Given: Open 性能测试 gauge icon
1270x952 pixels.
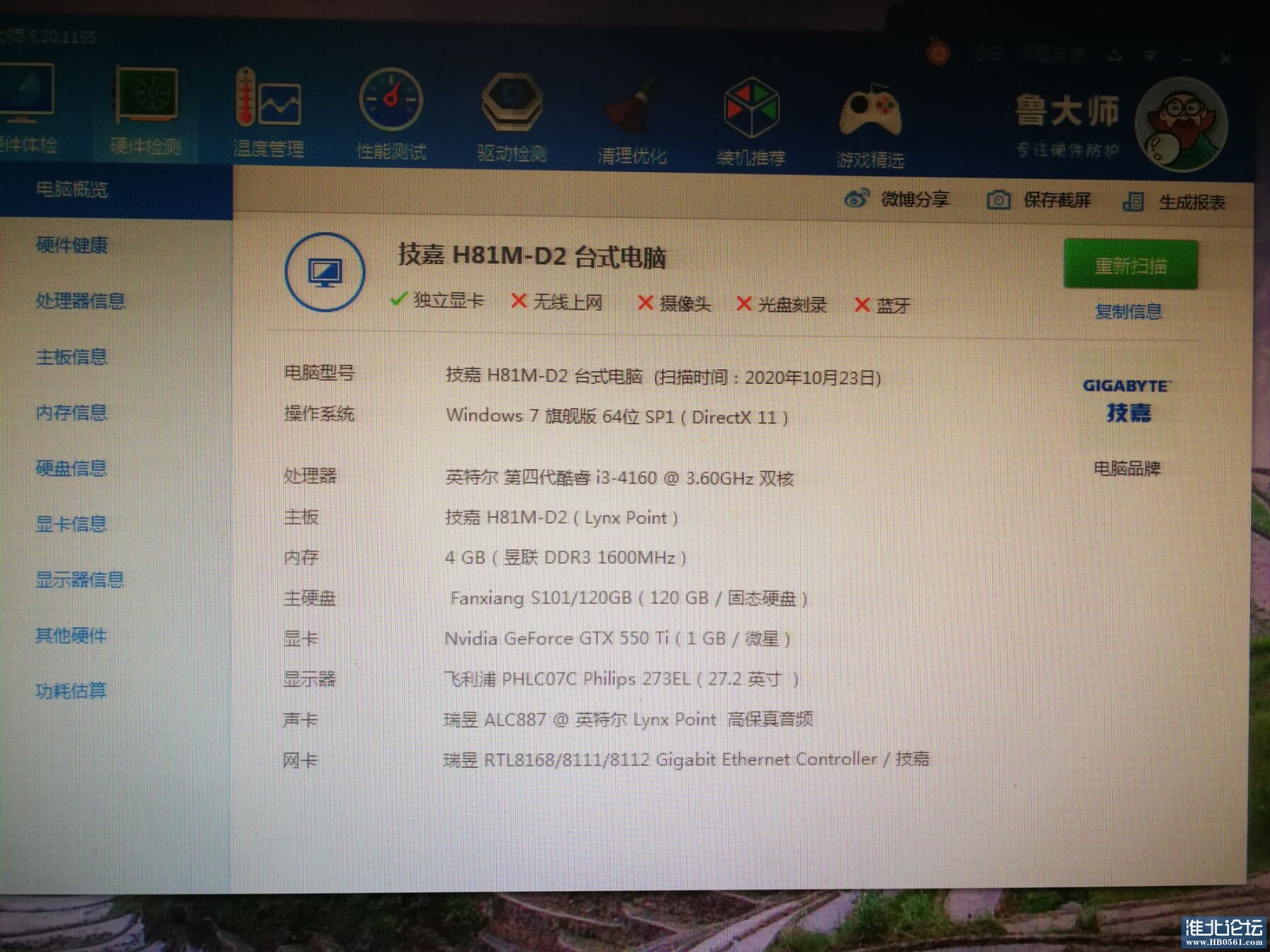Looking at the screenshot, I should pos(390,100).
